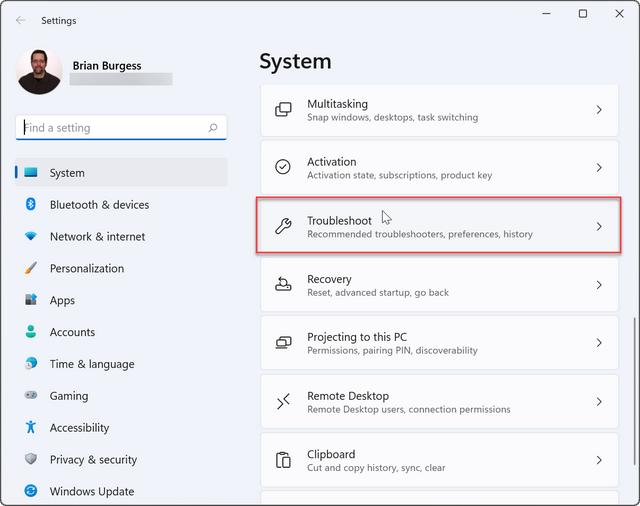Click 'Remote Desktop users, connection permissions' text
Viewport: 640px width, 506px height.
[409, 409]
